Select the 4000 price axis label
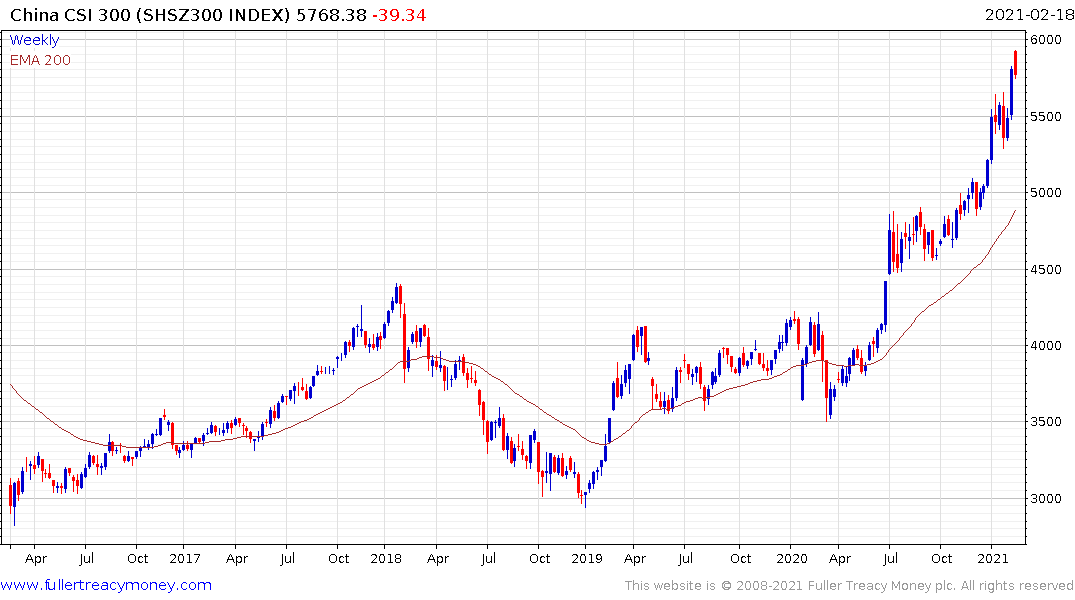The width and height of the screenshot is (1075, 600). coord(1046,346)
